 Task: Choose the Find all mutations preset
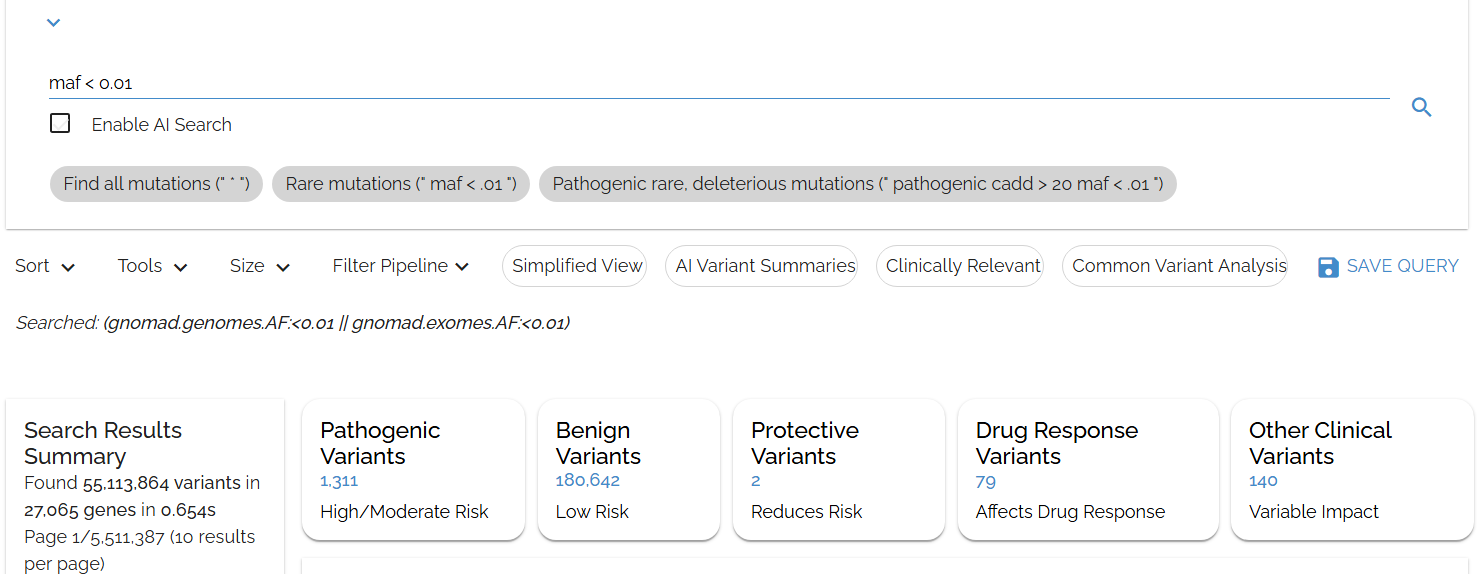click(x=156, y=184)
